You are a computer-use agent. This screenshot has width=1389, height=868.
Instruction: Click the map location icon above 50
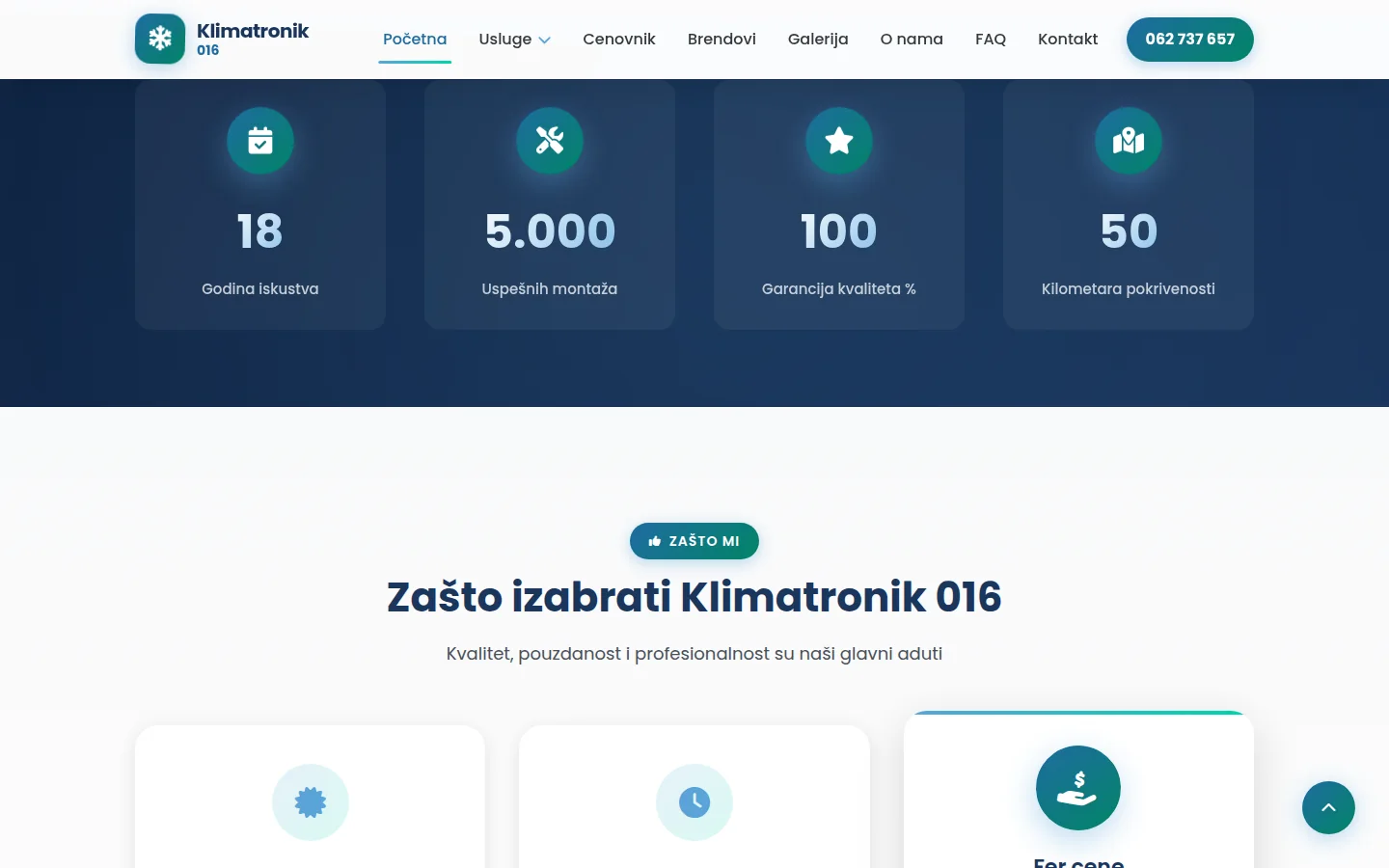coord(1129,141)
